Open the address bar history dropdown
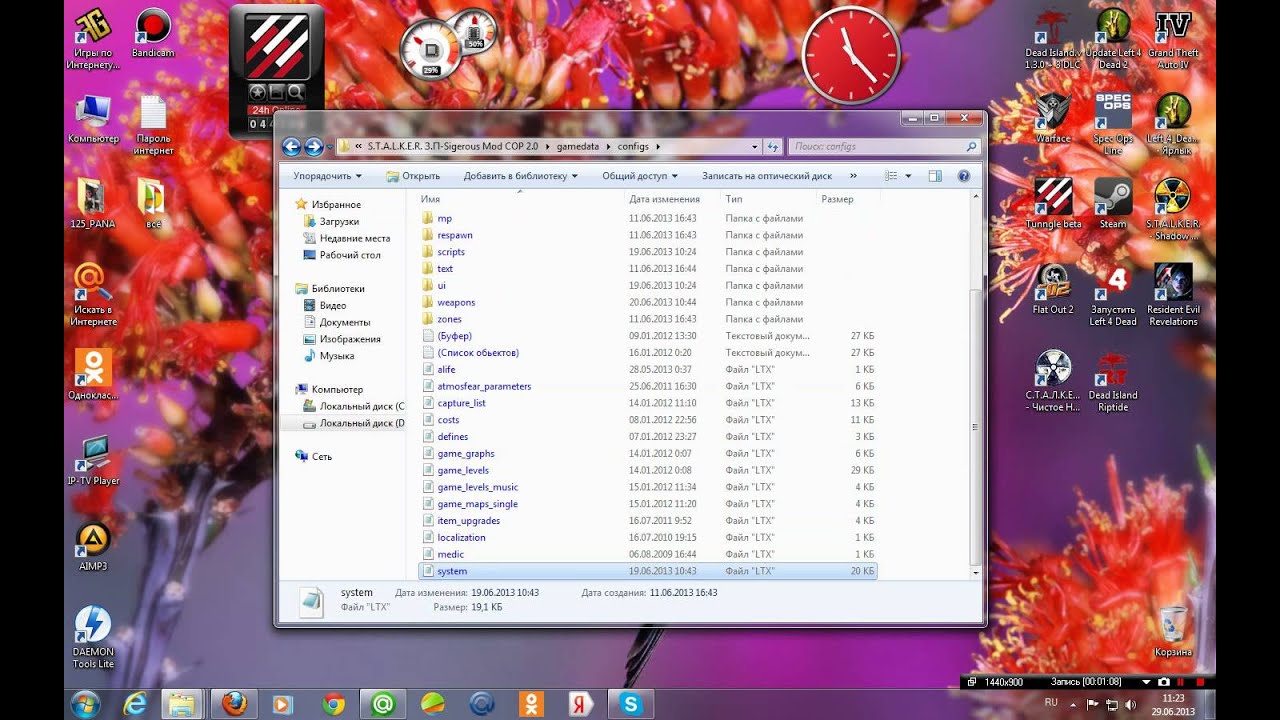The height and width of the screenshot is (720, 1280). coord(754,147)
